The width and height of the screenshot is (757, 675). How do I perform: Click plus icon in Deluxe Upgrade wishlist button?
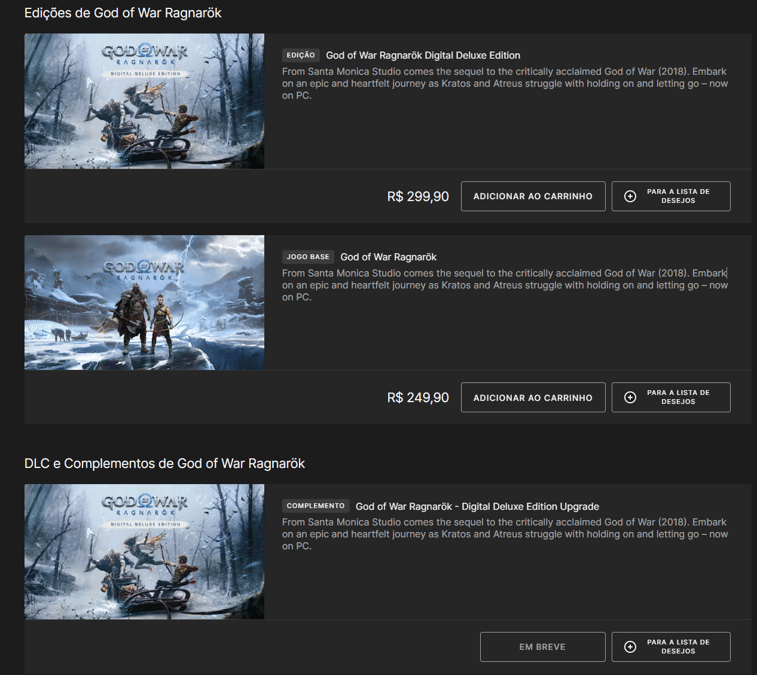click(630, 647)
